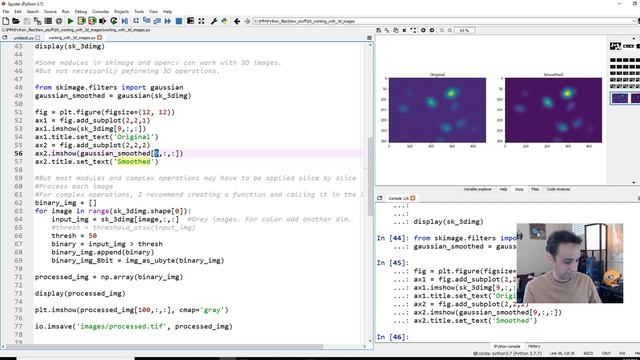Open the Edit menu
Image resolution: width=640 pixels, height=360 pixels.
point(18,11)
